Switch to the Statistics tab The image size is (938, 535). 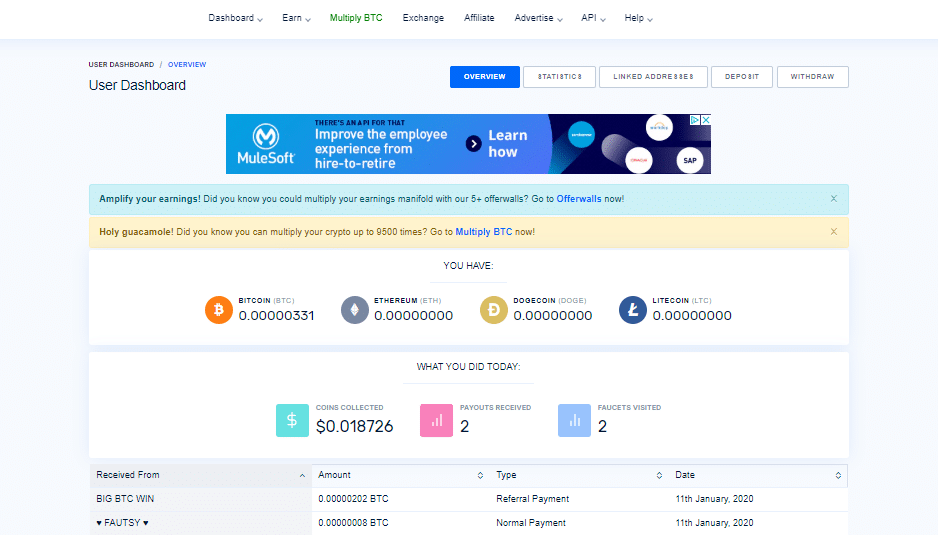click(559, 77)
